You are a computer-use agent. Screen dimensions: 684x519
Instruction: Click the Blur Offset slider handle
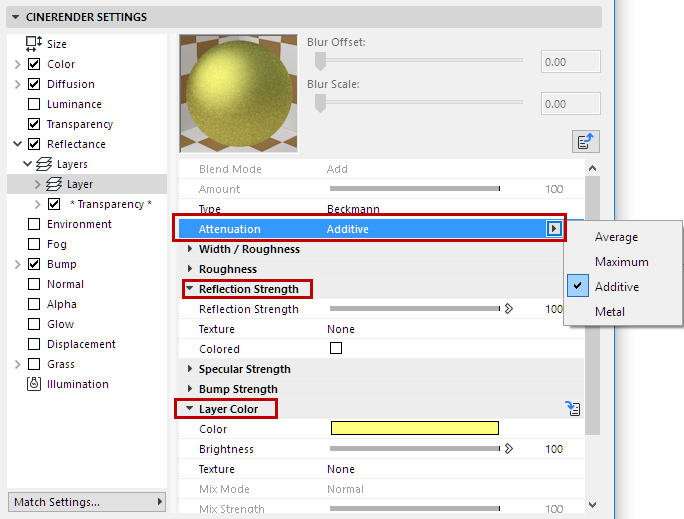coord(320,61)
